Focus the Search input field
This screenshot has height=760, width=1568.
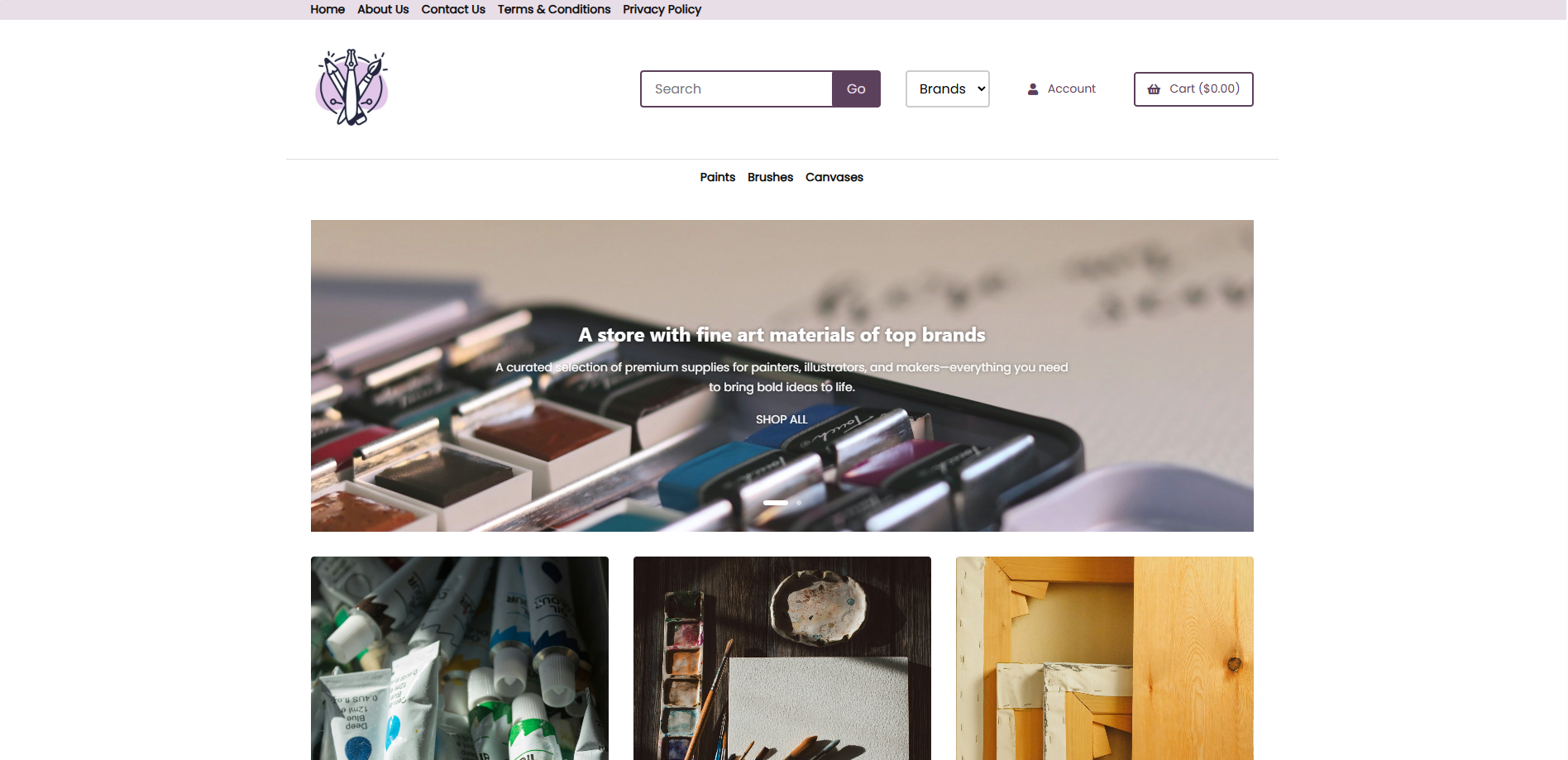click(736, 88)
